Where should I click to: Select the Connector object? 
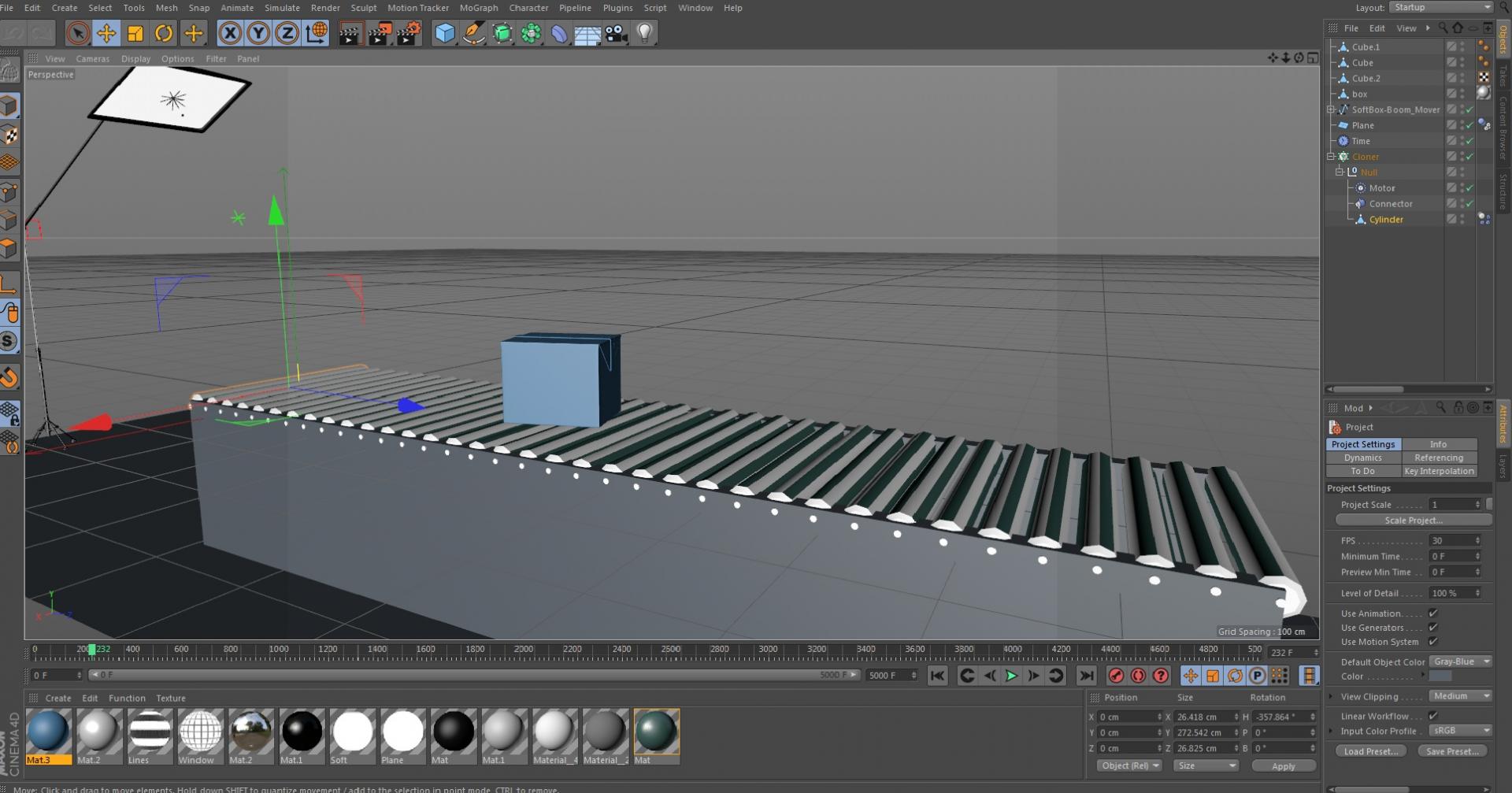[x=1390, y=204]
